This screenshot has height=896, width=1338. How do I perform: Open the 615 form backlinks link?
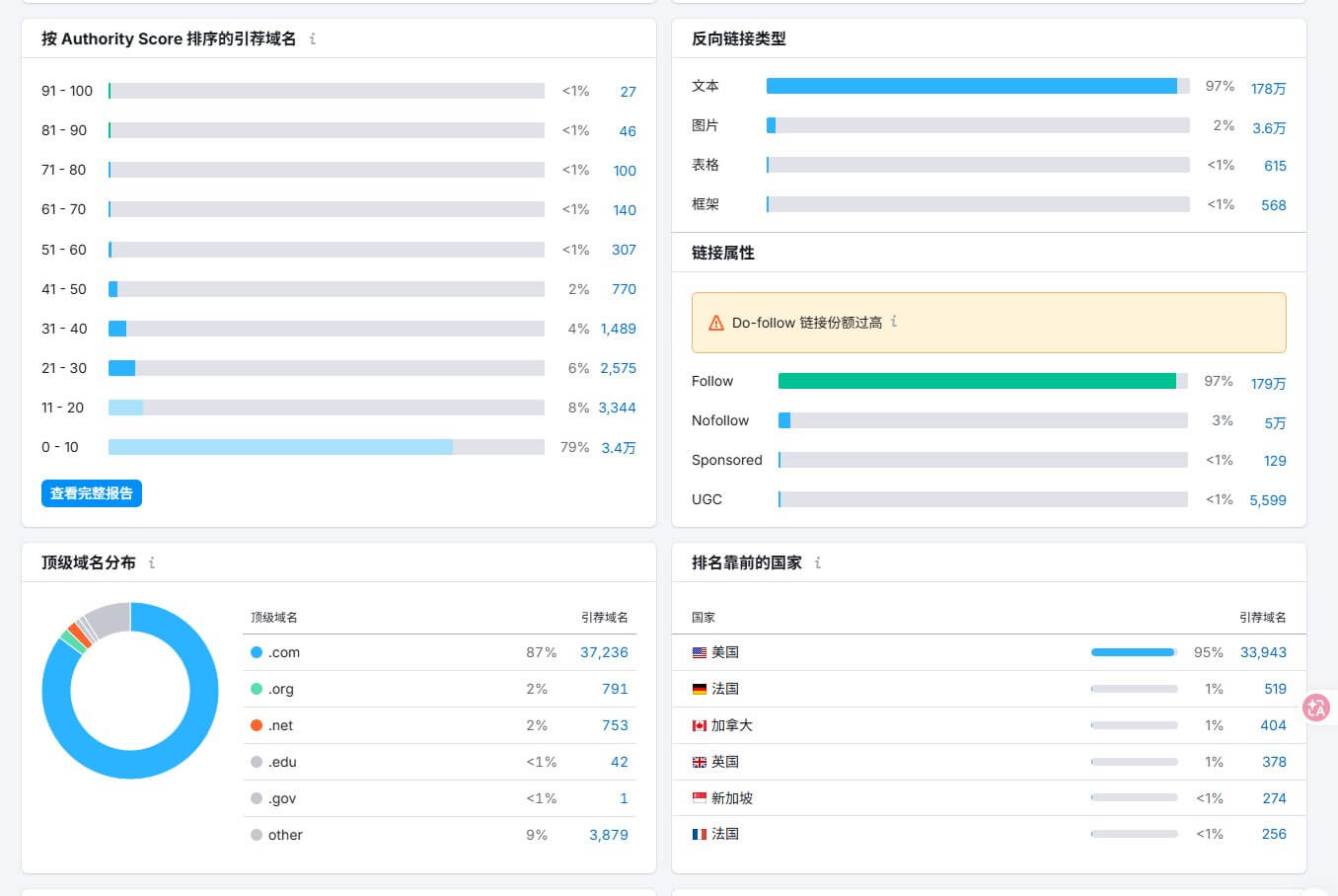[1275, 166]
